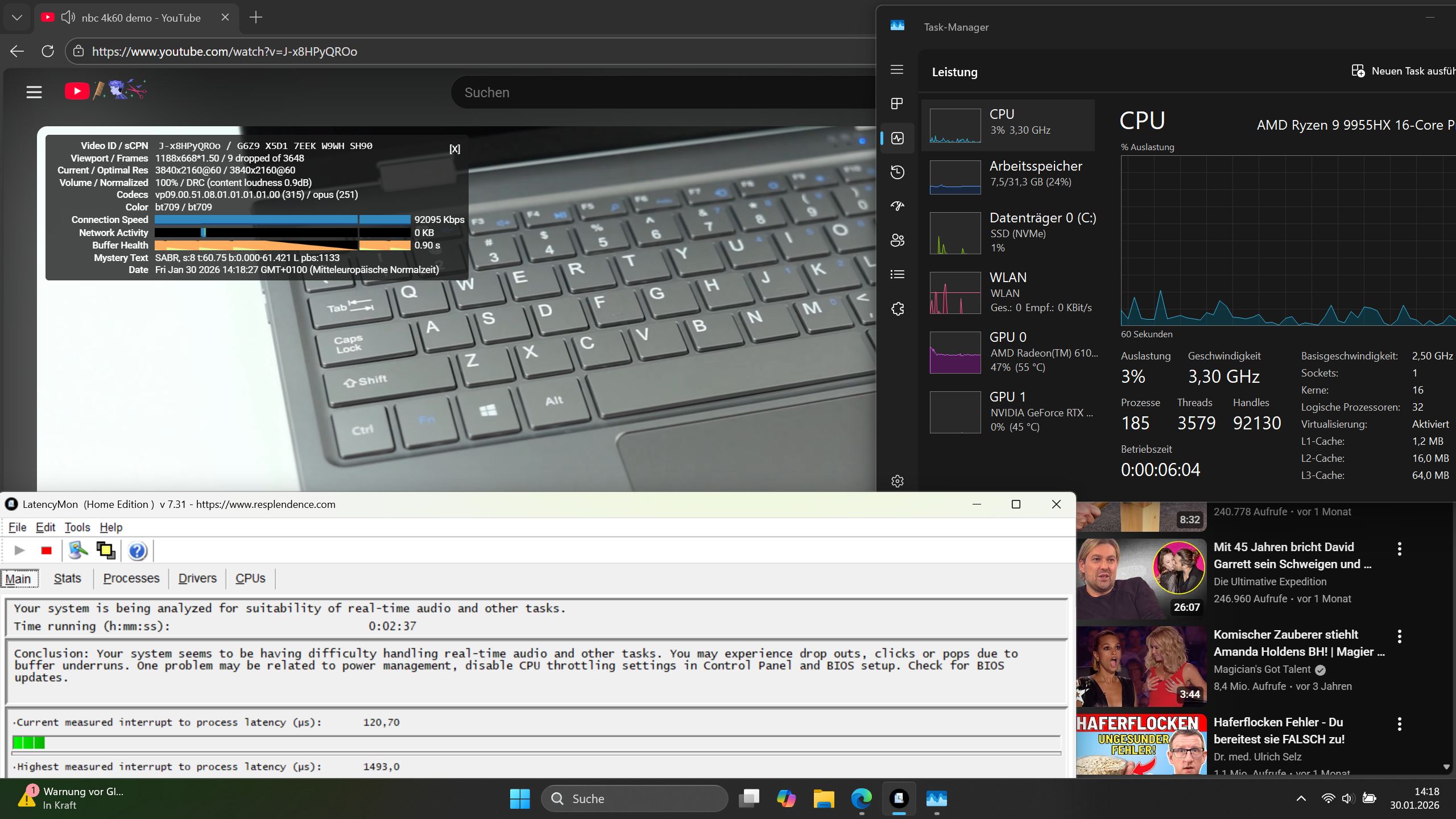The height and width of the screenshot is (819, 1456).
Task: Open Task Manager details list icon
Action: (x=897, y=275)
